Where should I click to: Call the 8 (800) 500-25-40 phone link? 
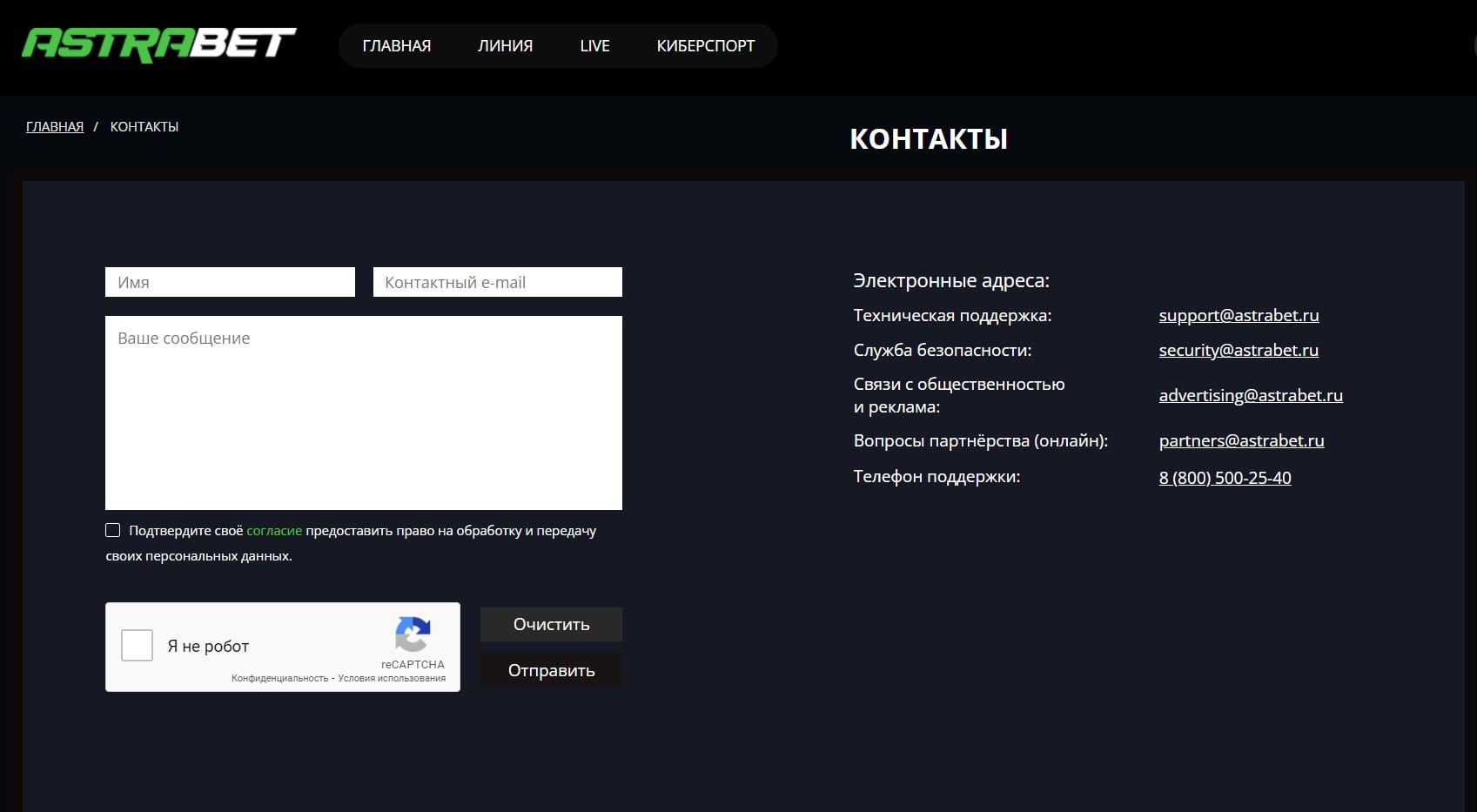pos(1225,478)
